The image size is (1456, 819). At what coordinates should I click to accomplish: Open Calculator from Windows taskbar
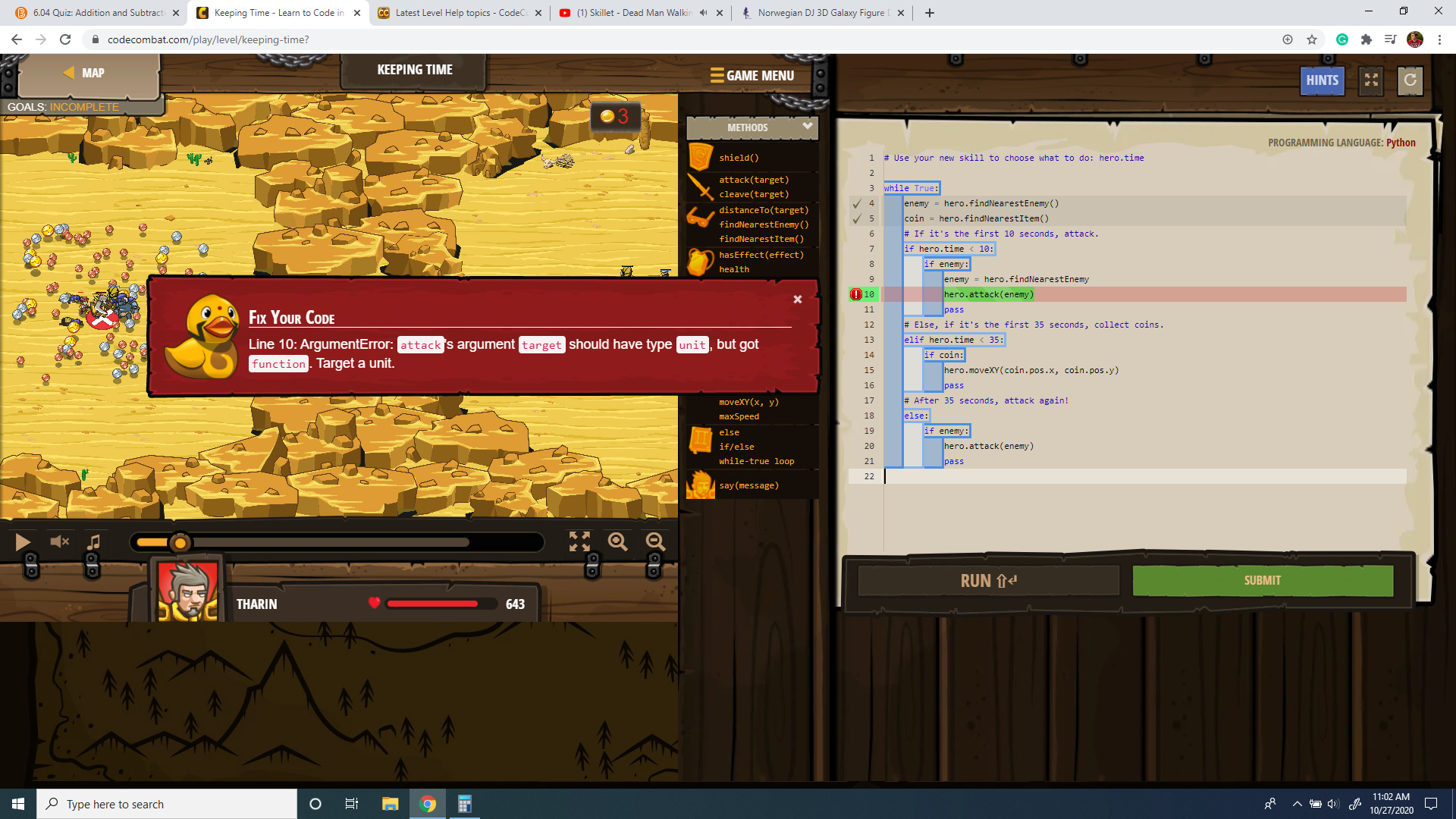pos(464,804)
